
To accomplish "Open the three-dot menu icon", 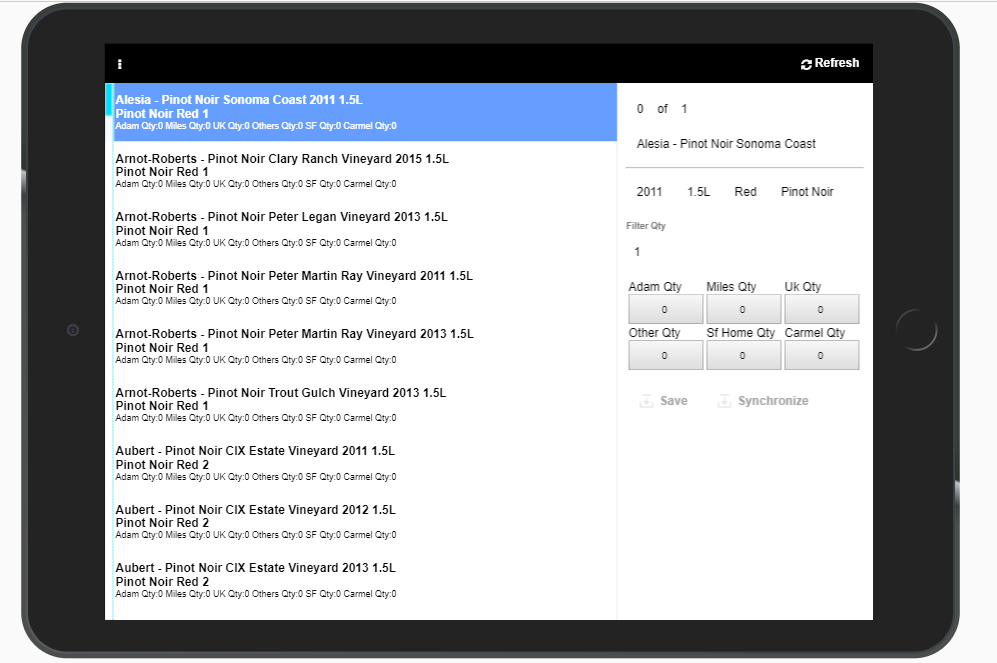I will click(119, 64).
